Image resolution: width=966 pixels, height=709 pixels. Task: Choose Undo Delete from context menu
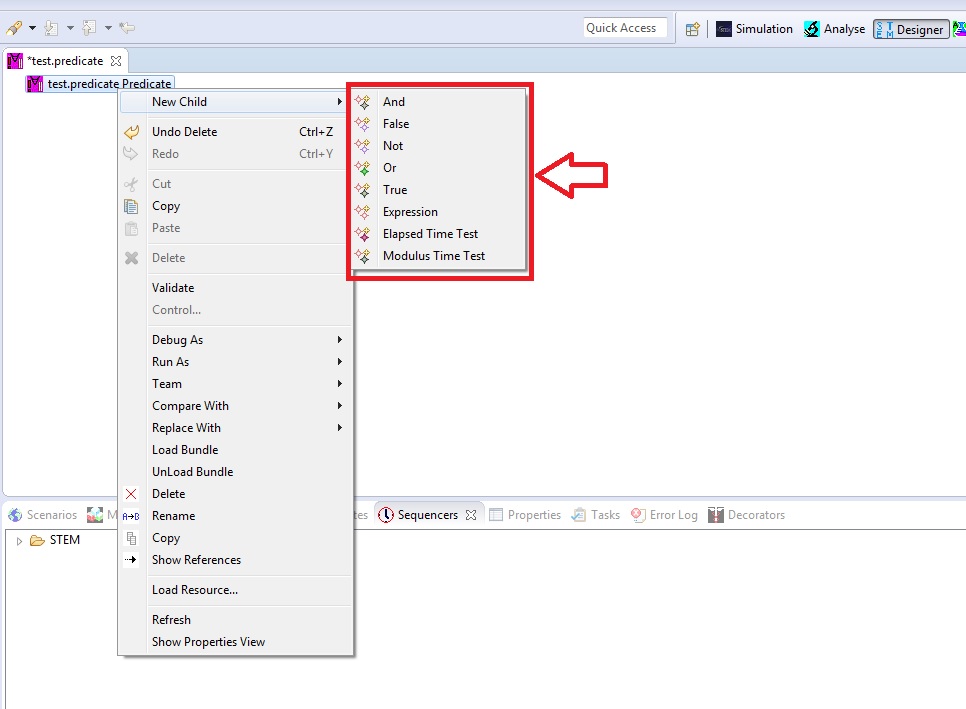tap(236, 132)
